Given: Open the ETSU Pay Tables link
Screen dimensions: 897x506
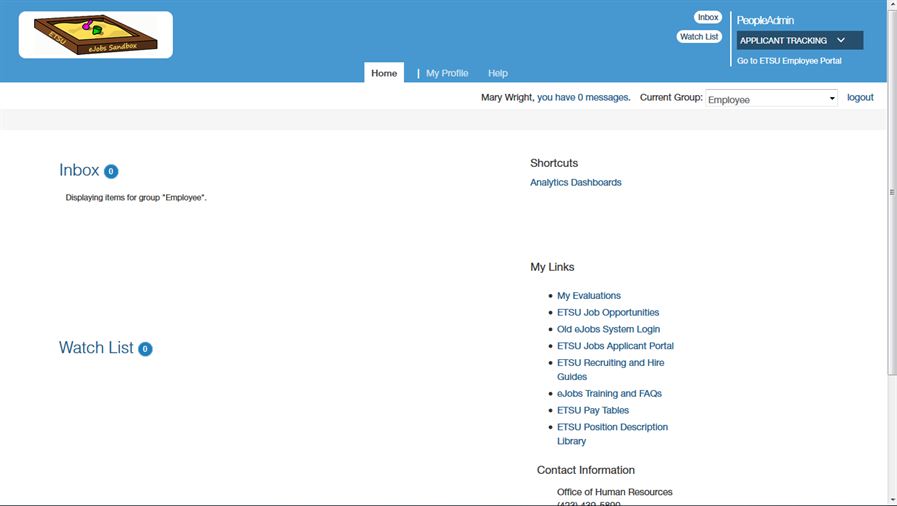Looking at the screenshot, I should (x=593, y=411).
